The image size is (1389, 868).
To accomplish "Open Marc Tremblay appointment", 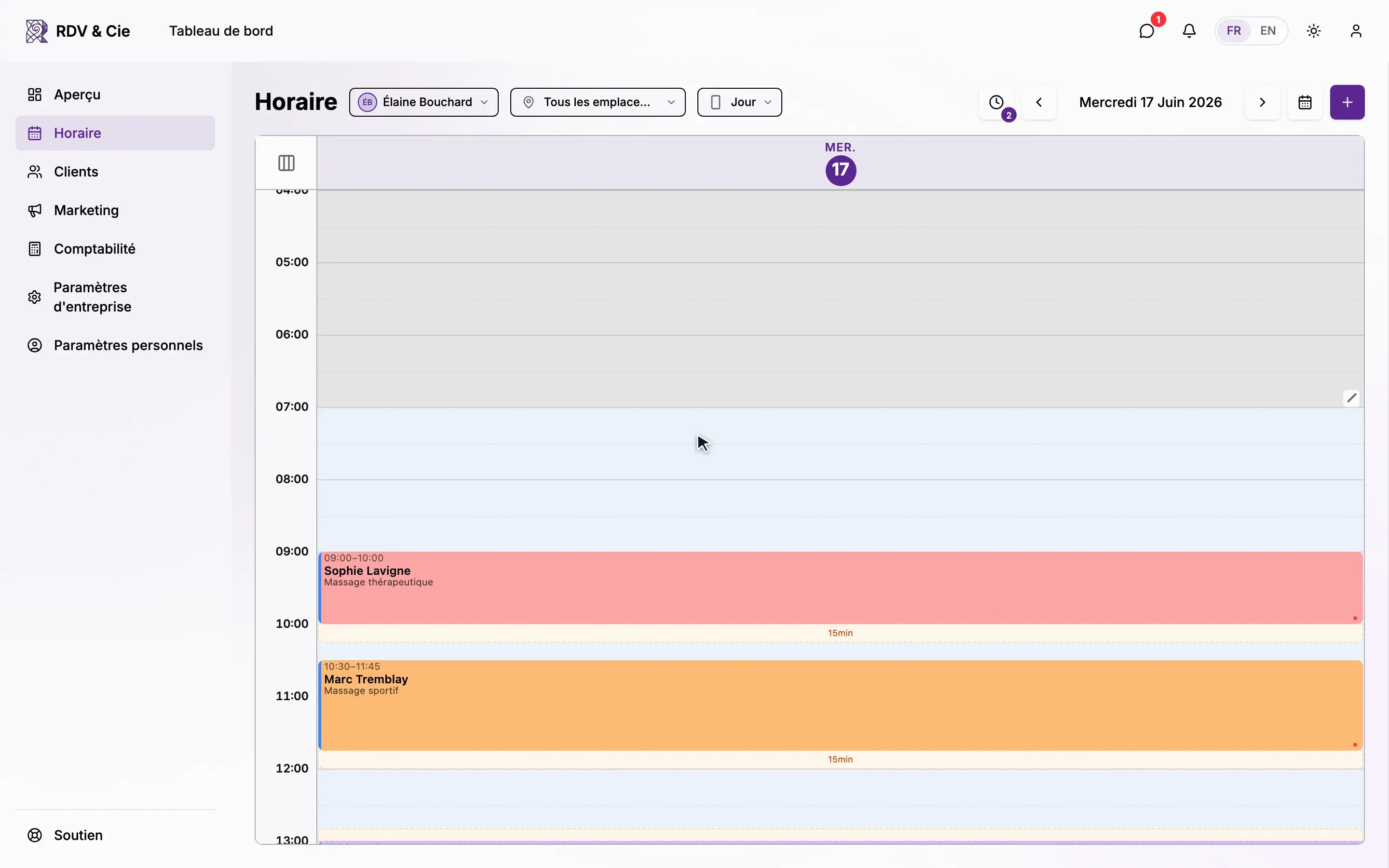I will [x=840, y=705].
